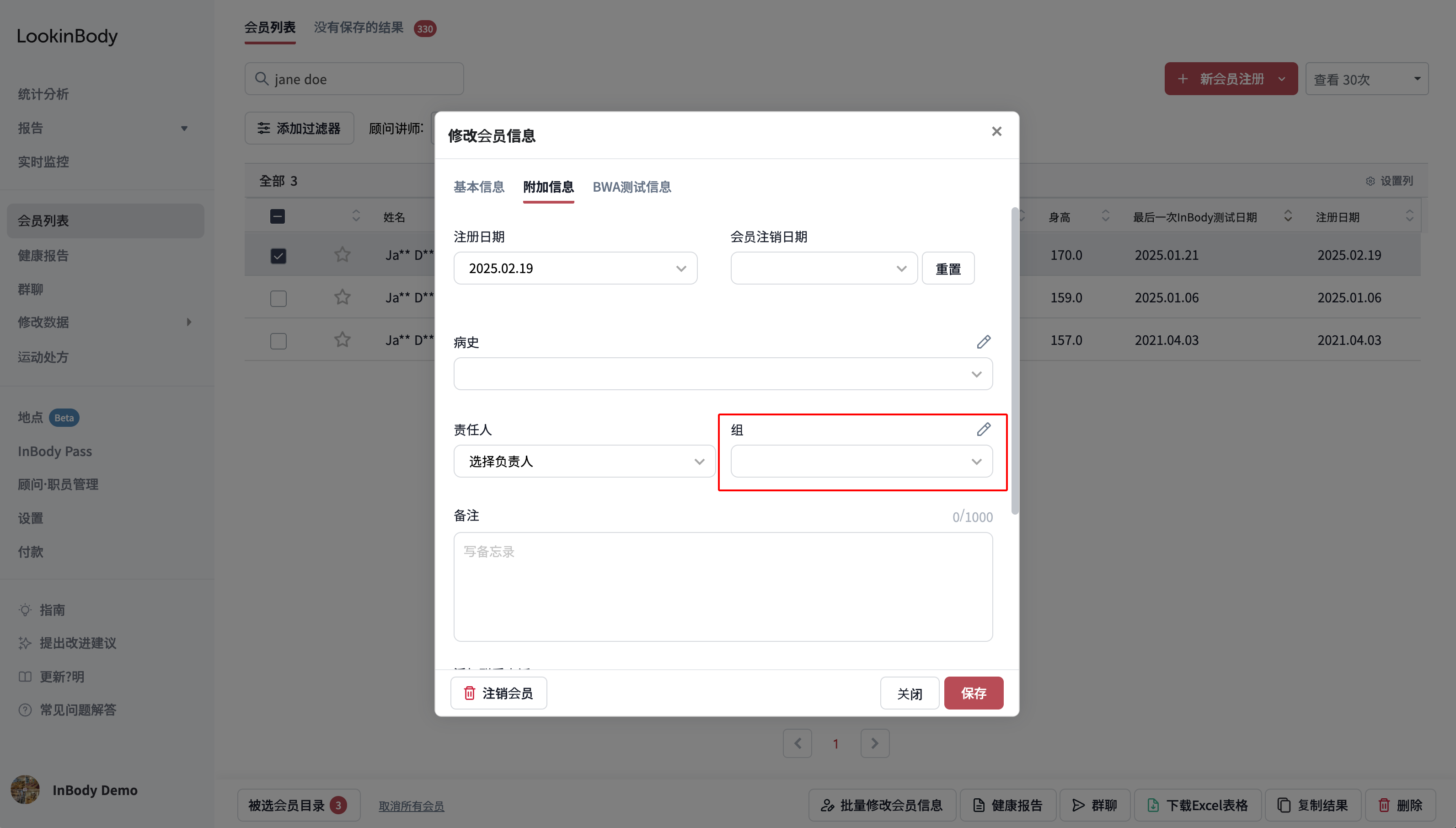Click 批量修改会员信息 toolbar button
The height and width of the screenshot is (828, 1456).
coord(882,805)
